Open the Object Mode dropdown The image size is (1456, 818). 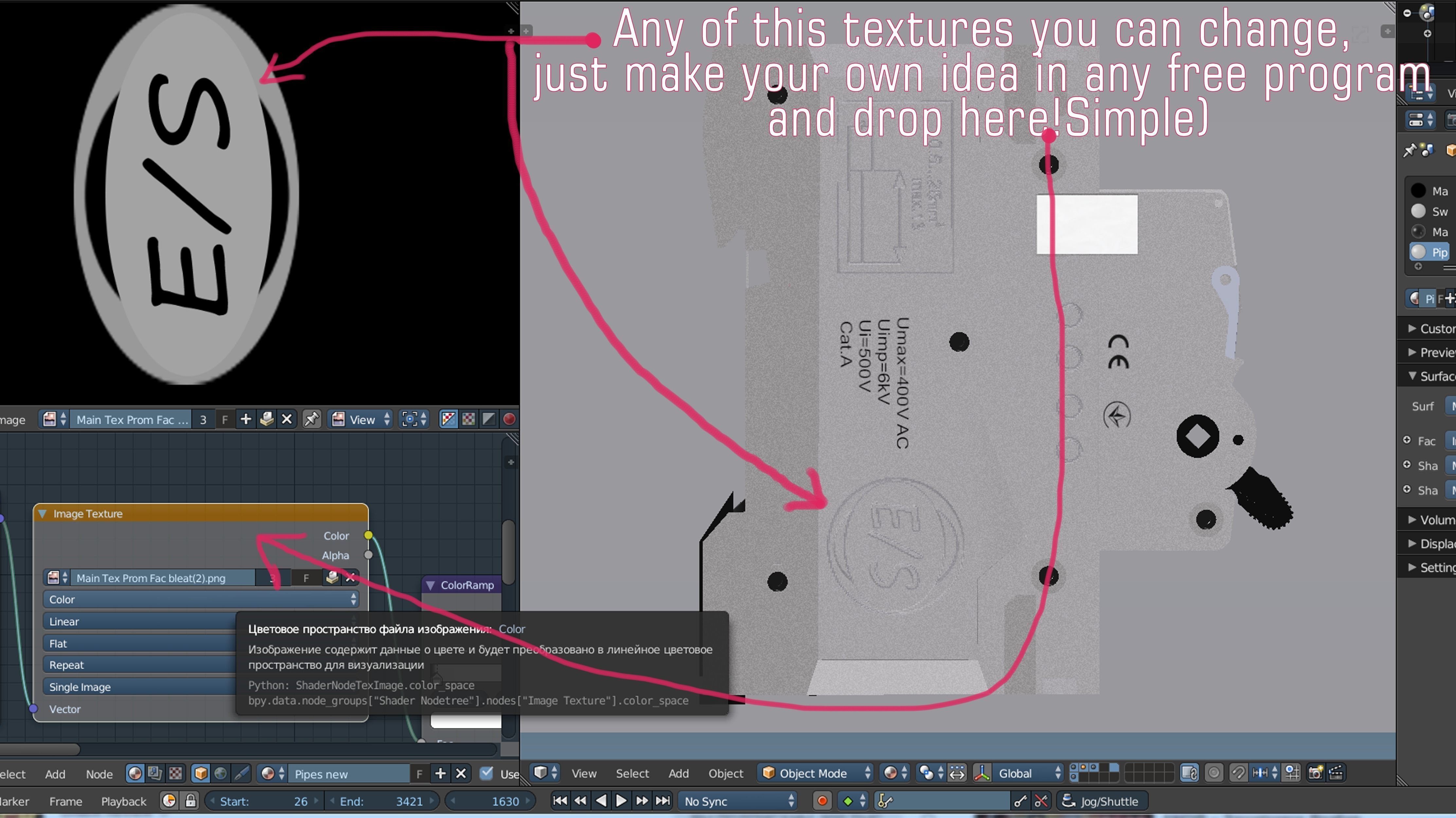point(814,773)
